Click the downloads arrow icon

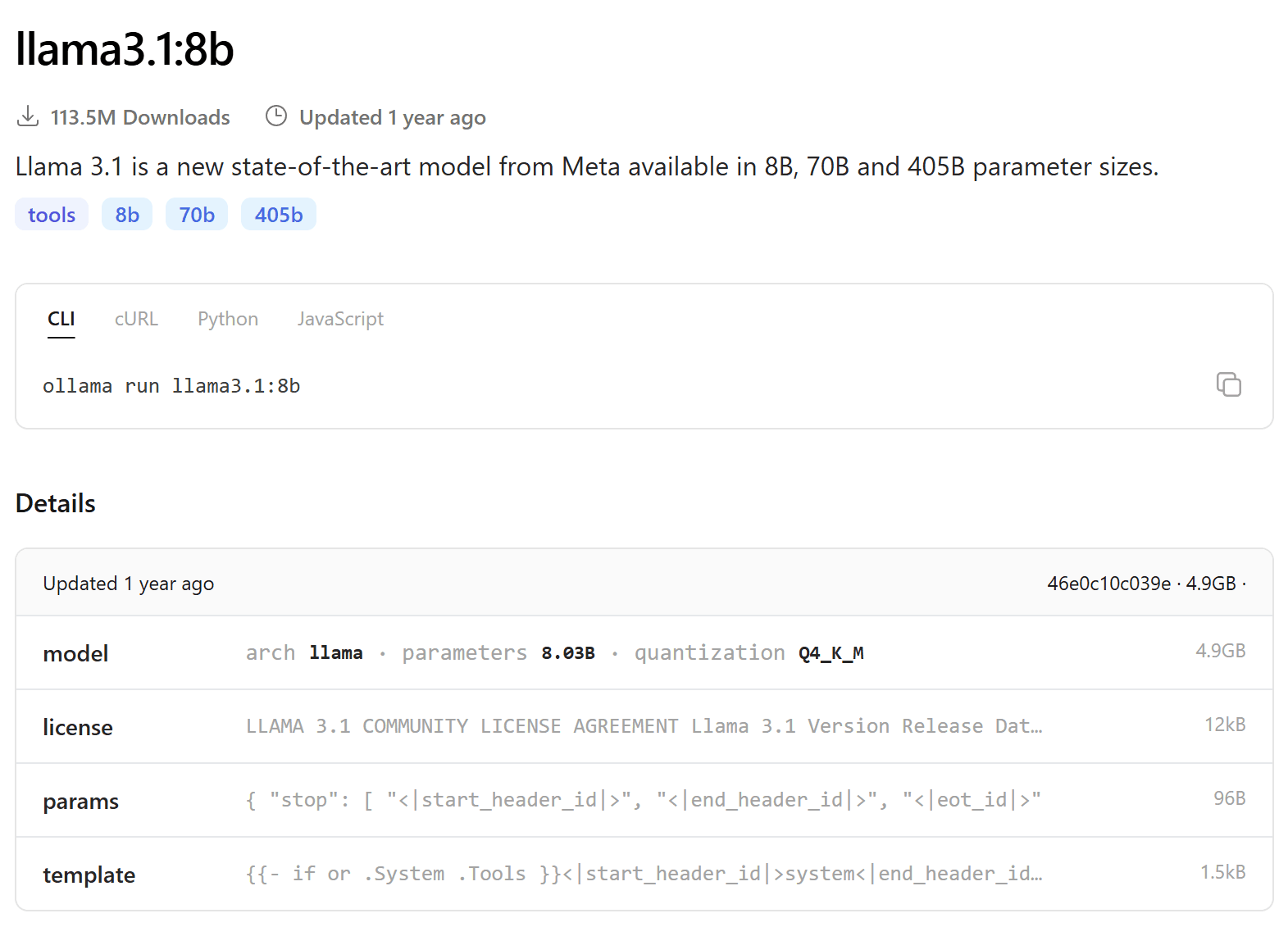[28, 116]
